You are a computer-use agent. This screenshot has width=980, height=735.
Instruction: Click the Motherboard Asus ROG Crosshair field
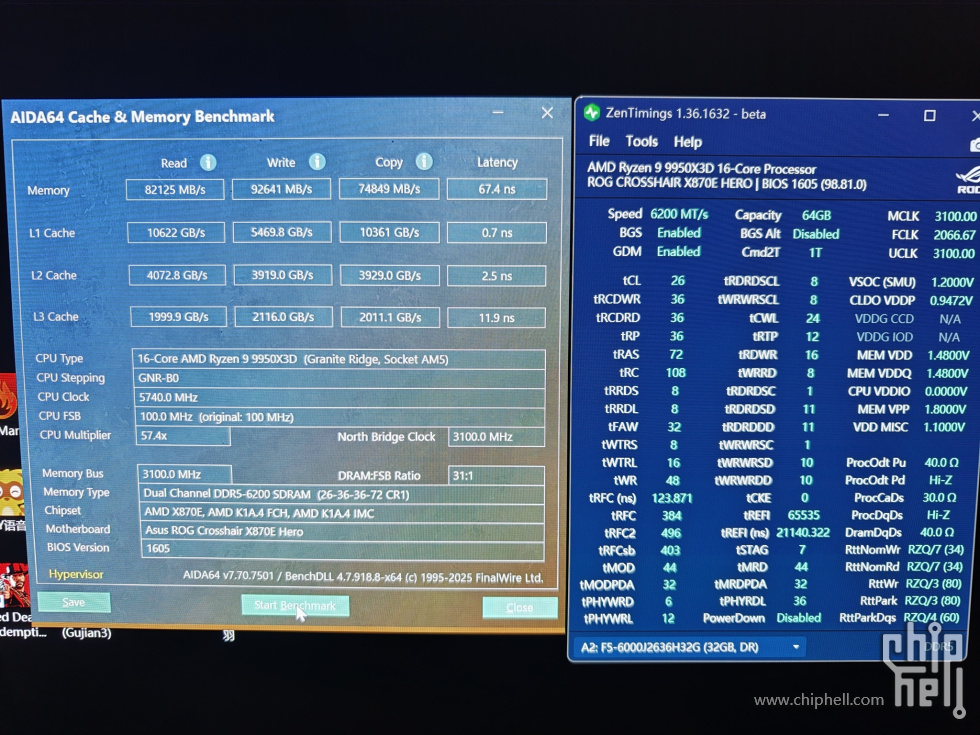[x=342, y=531]
